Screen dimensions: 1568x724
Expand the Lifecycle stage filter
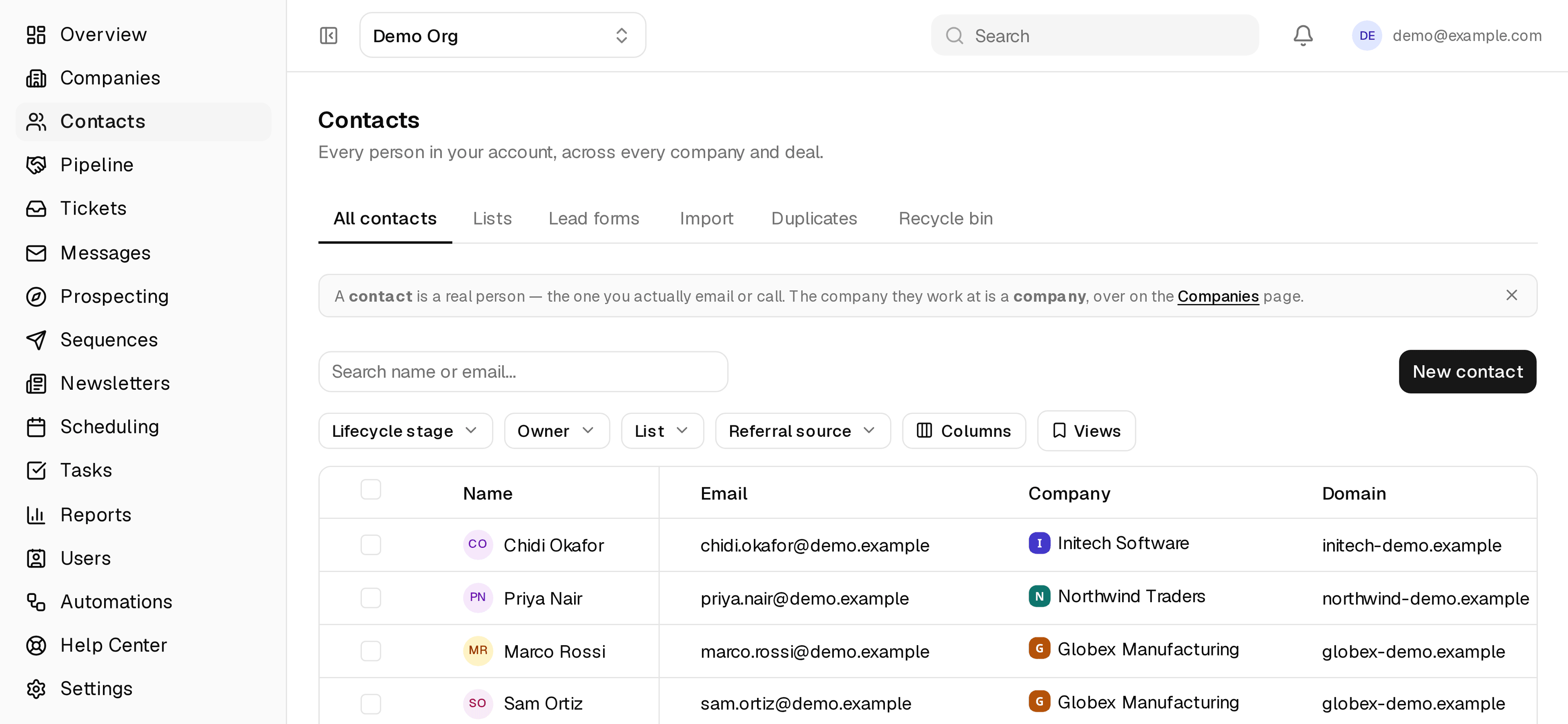pyautogui.click(x=405, y=431)
